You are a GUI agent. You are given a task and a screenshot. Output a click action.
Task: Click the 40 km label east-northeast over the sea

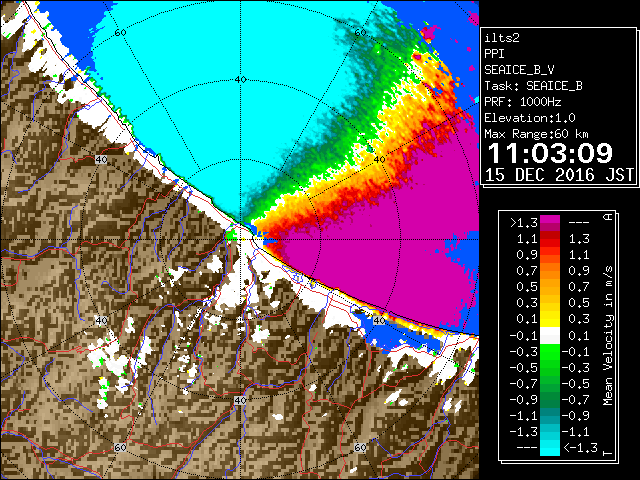(x=380, y=160)
